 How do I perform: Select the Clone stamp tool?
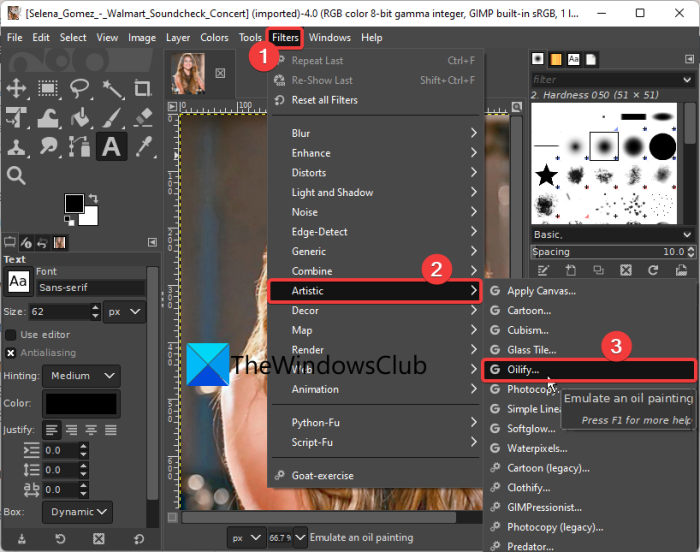coord(17,147)
